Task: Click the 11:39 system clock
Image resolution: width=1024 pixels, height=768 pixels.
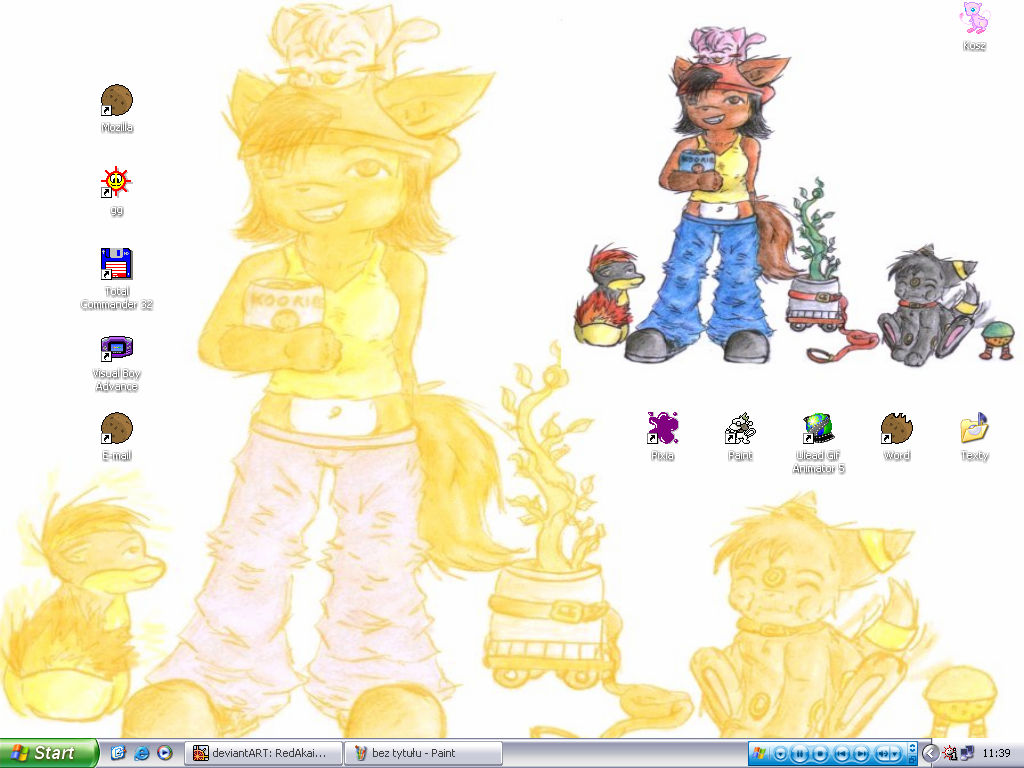Action: [997, 754]
